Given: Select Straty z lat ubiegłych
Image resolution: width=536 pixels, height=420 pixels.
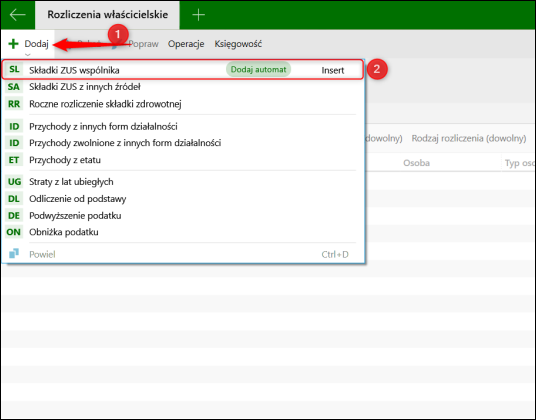Looking at the screenshot, I should (183, 181).
